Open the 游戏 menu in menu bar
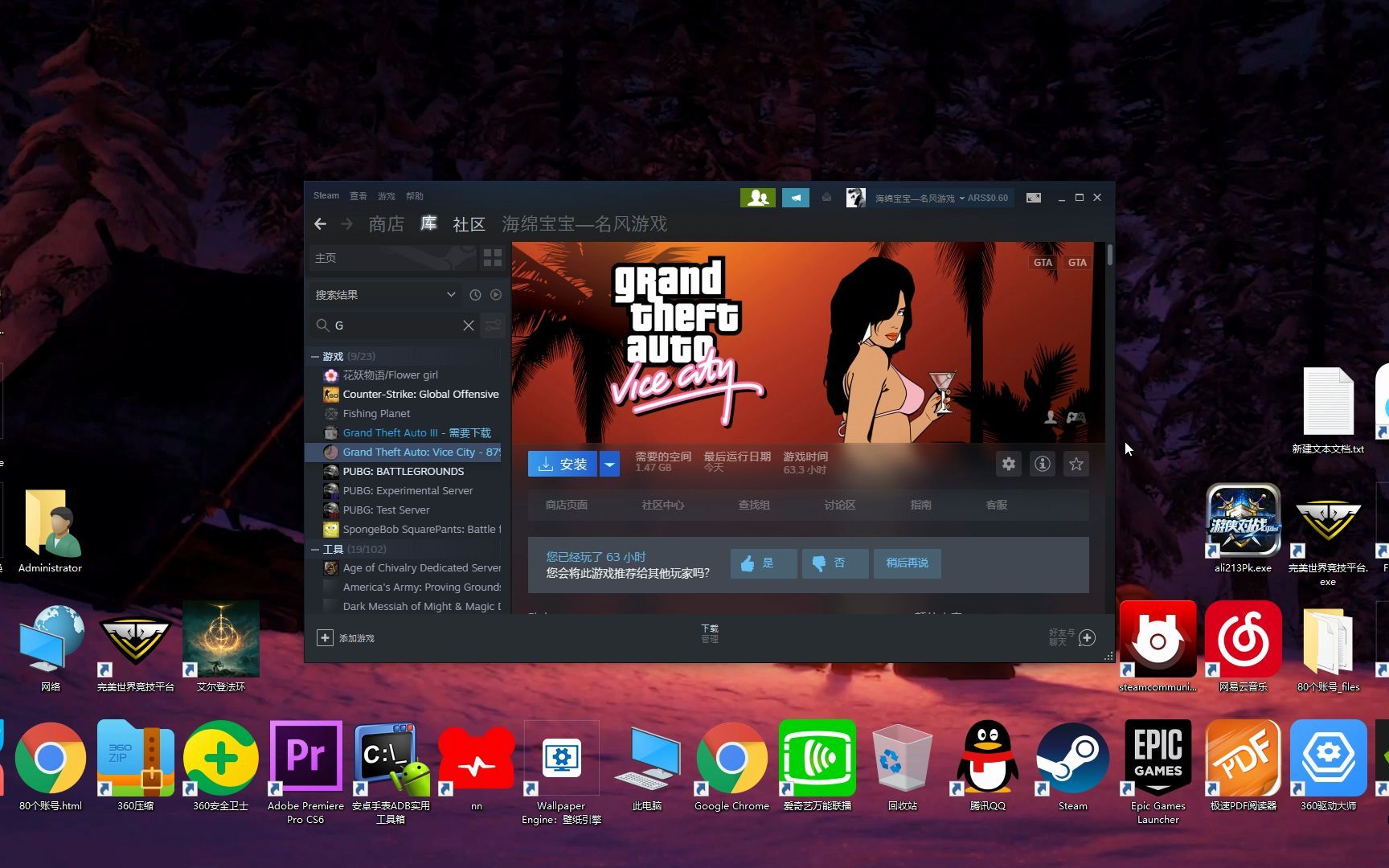1389x868 pixels. [x=387, y=196]
